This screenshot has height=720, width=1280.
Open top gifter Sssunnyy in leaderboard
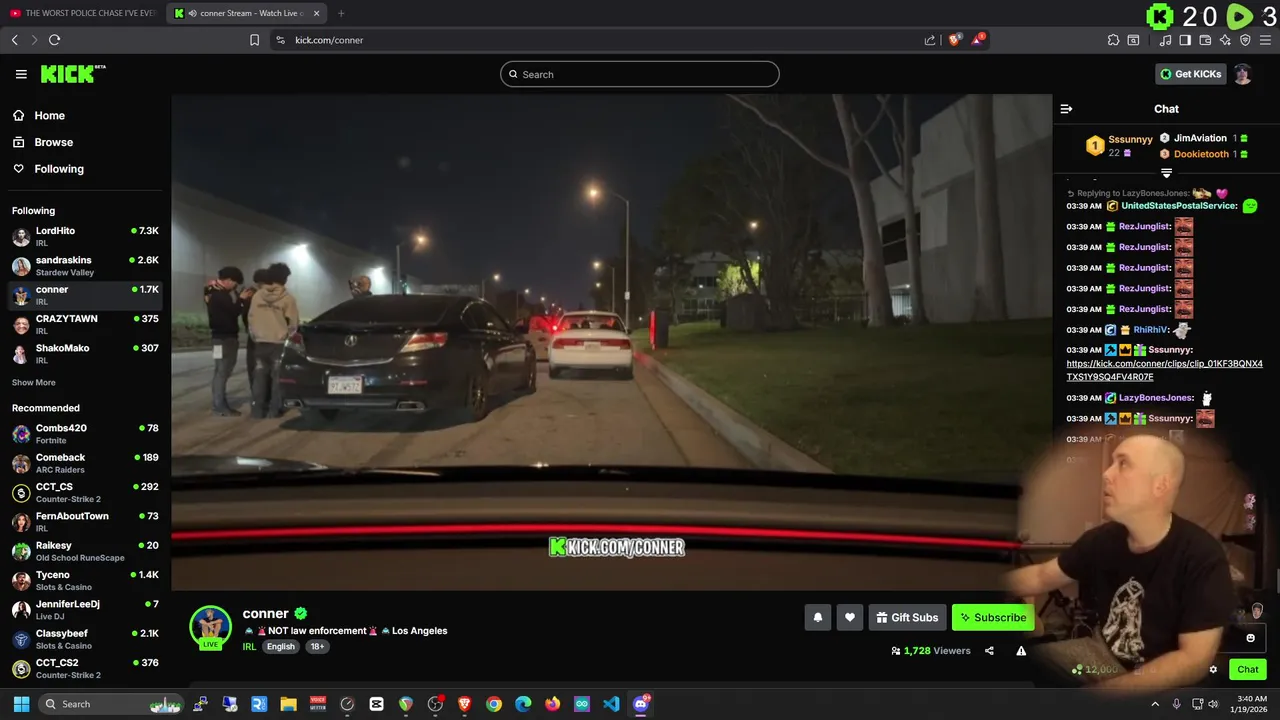1130,140
